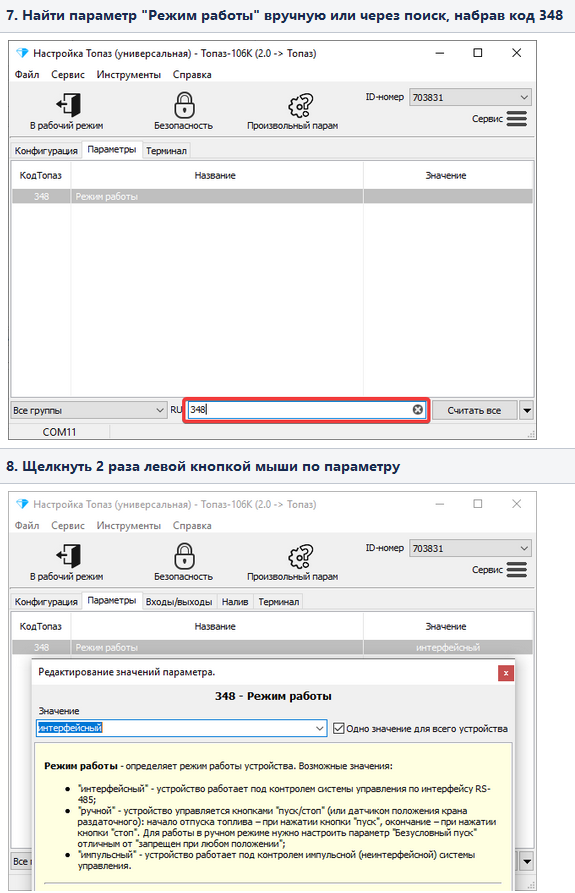The width and height of the screenshot is (575, 893).
Task: Open 'Сервис' menu in upper window menu bar
Action: [x=68, y=75]
